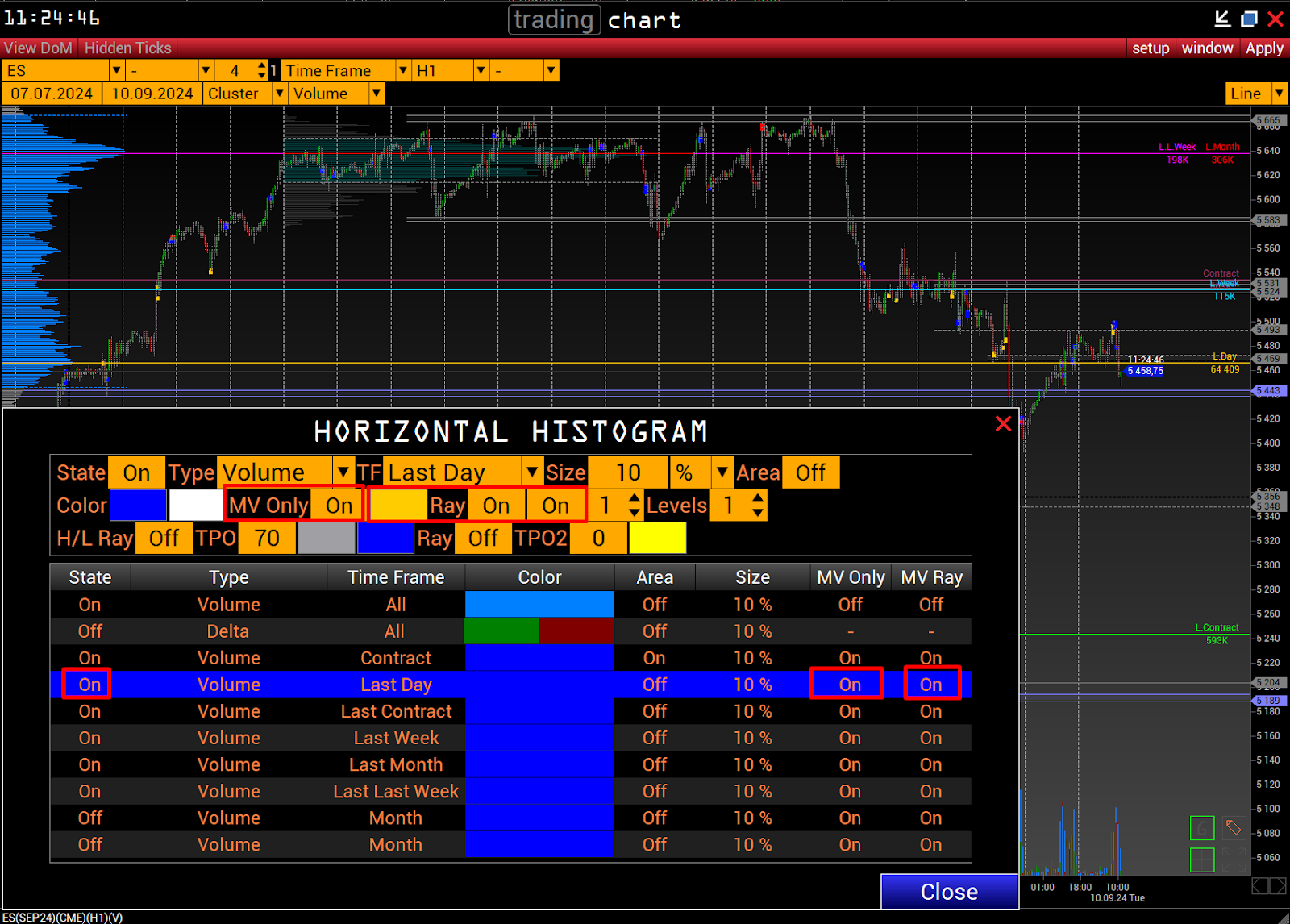Close the Horizontal Histogram panel with red X
This screenshot has width=1290, height=924.
(1003, 423)
